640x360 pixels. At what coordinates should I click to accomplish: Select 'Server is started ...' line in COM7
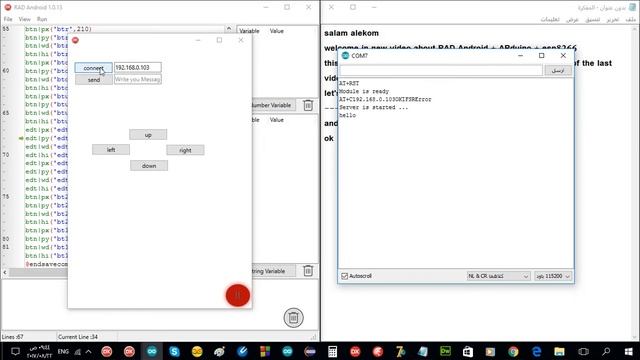(373, 107)
